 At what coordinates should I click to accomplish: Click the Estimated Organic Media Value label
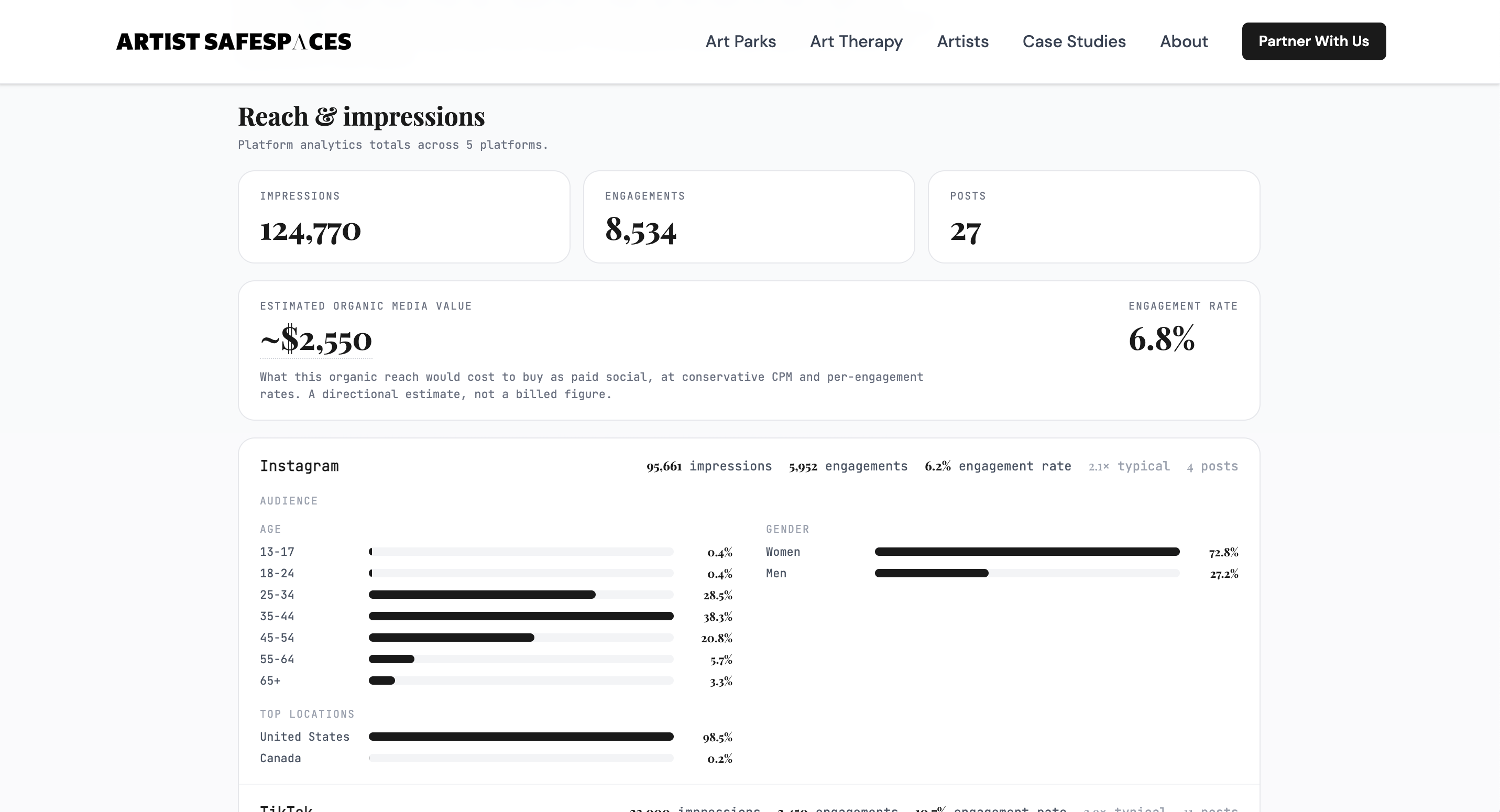pyautogui.click(x=366, y=306)
